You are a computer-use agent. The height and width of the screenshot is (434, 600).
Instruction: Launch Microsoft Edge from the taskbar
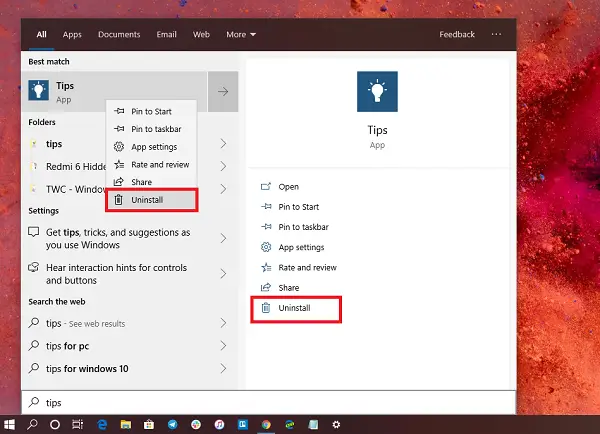[x=102, y=424]
